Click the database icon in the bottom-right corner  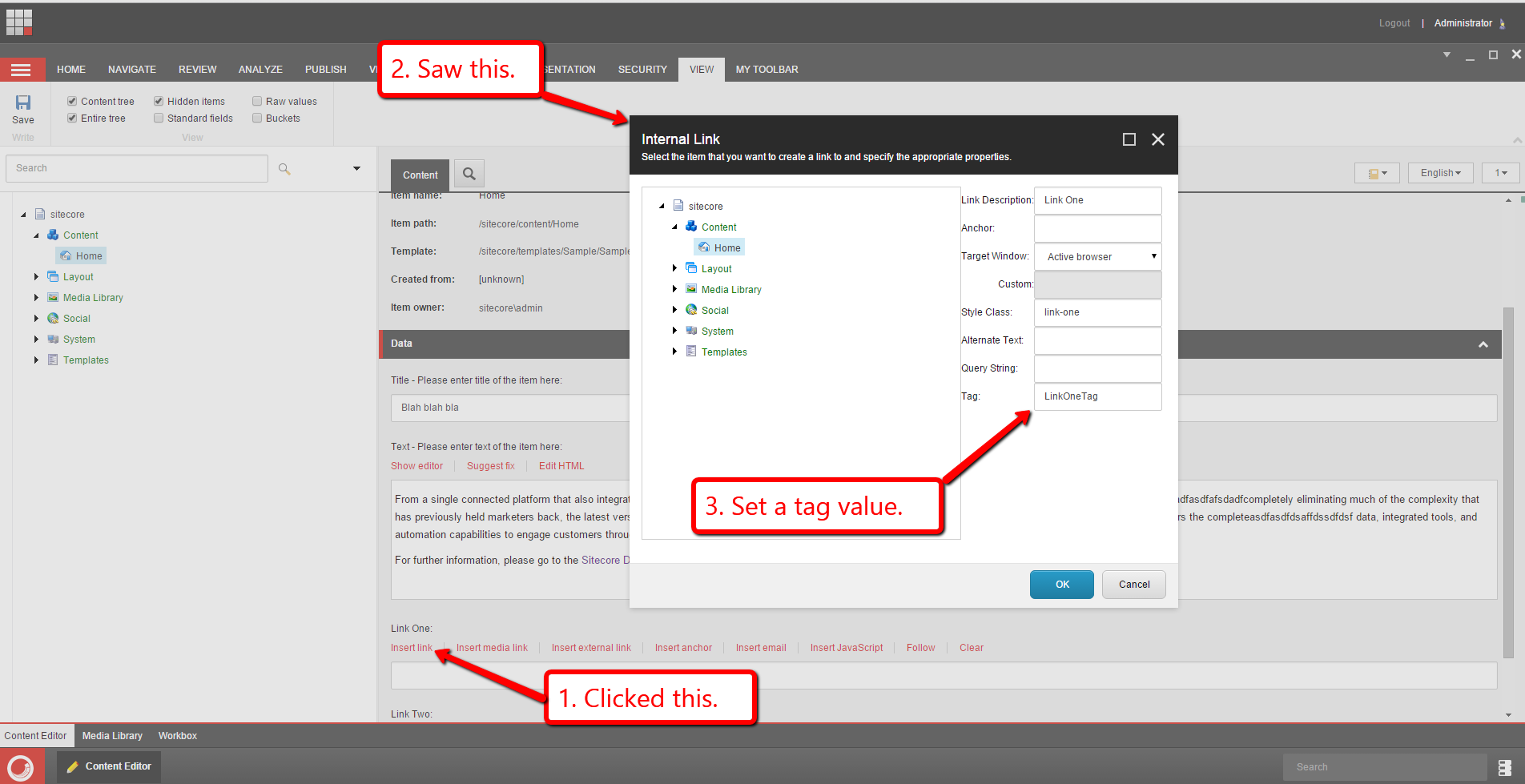pos(1504,767)
